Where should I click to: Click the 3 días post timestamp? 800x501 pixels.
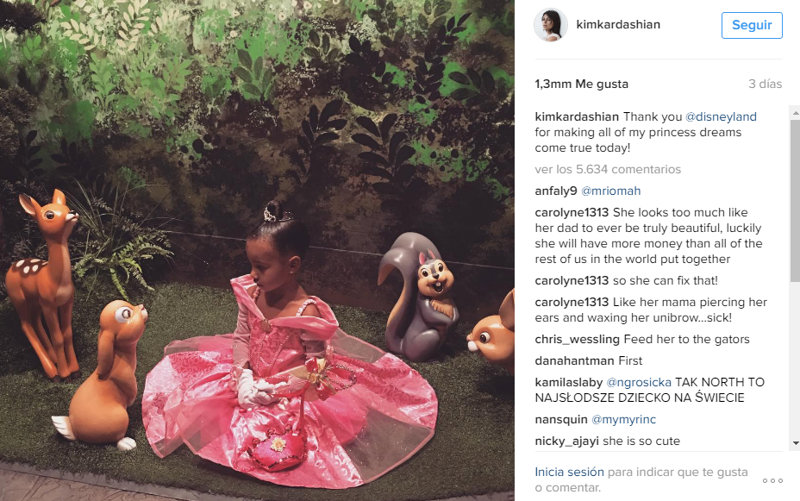click(765, 84)
